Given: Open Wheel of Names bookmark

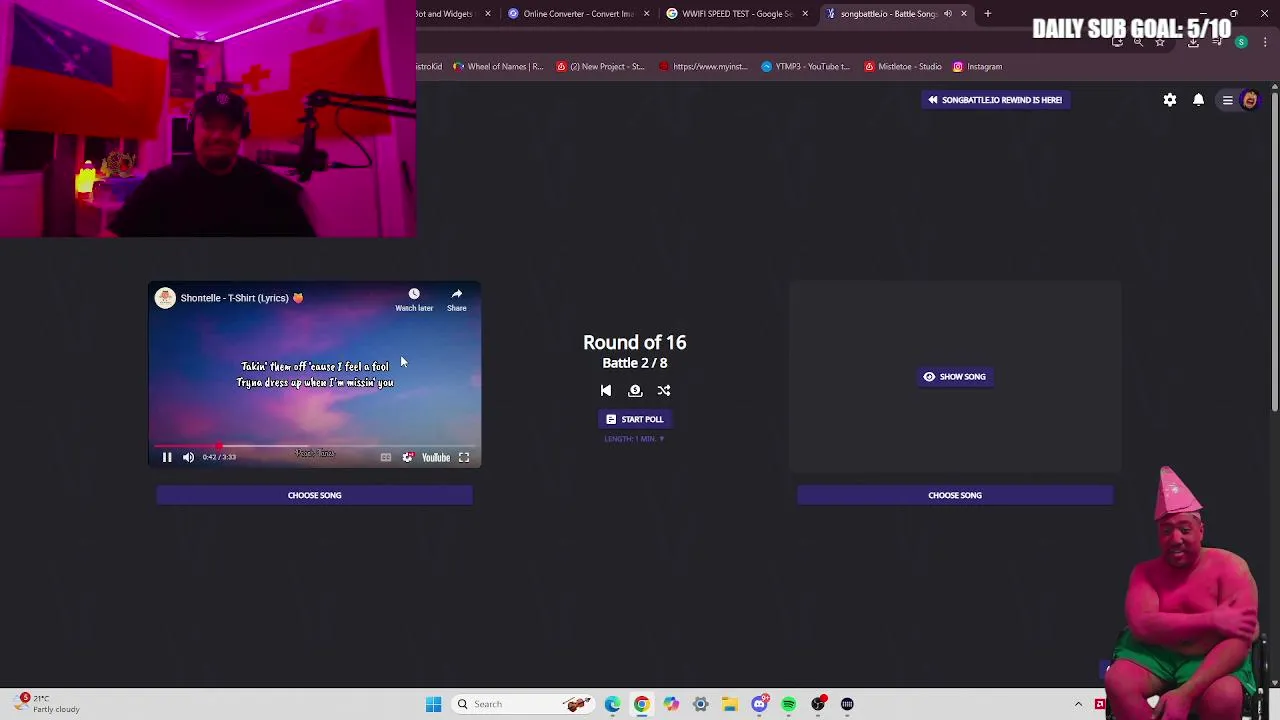Looking at the screenshot, I should 498,67.
